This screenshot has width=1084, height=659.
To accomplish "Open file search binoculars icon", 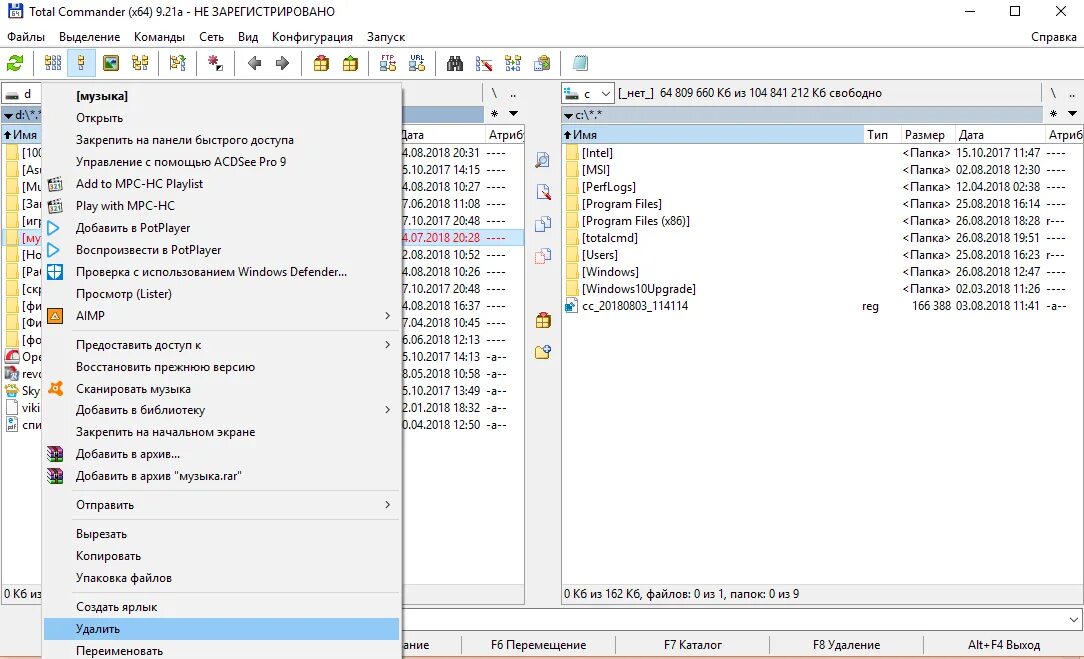I will tap(455, 64).
